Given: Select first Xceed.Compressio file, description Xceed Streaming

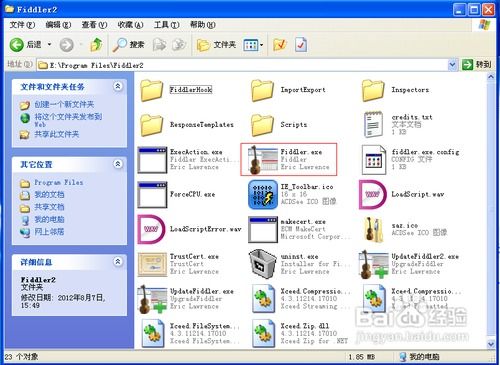Looking at the screenshot, I should coord(263,299).
